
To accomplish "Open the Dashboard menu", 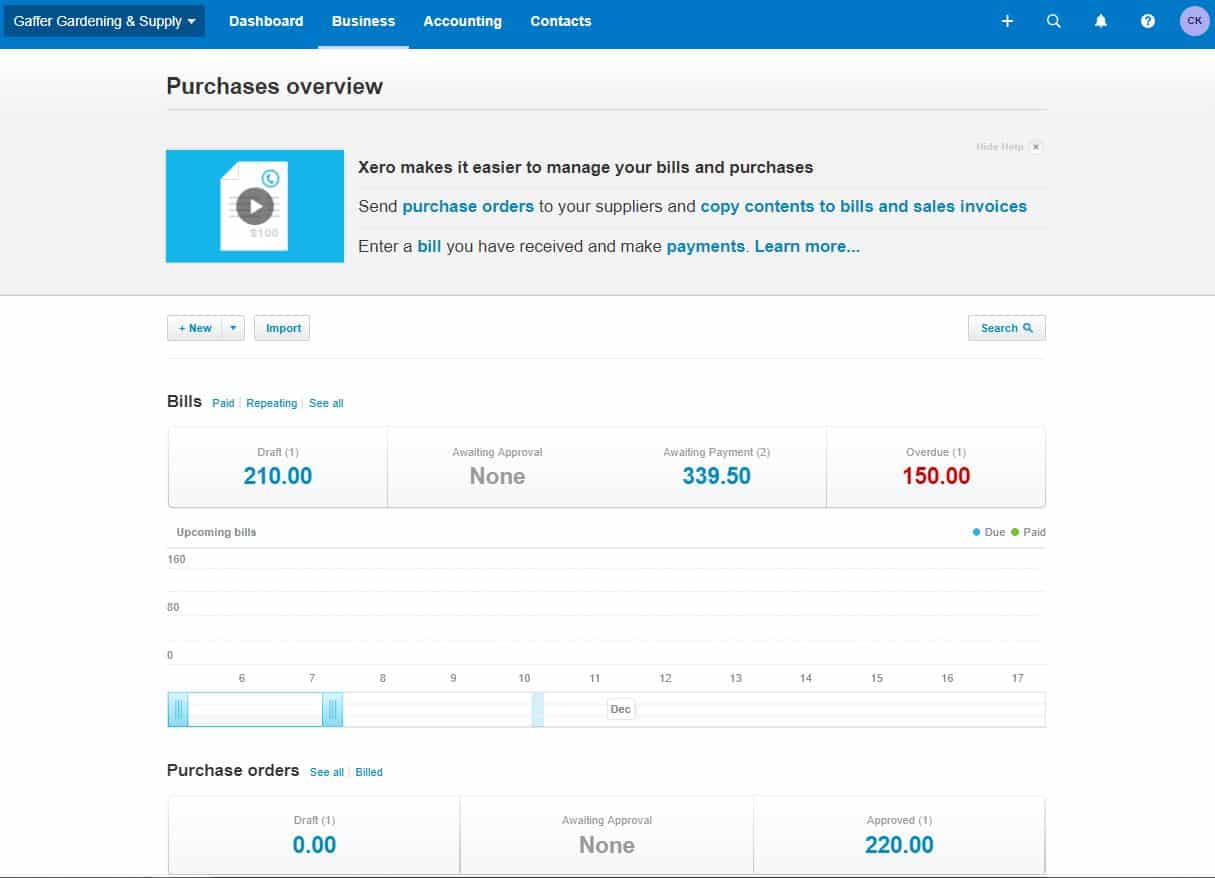I will click(x=266, y=21).
